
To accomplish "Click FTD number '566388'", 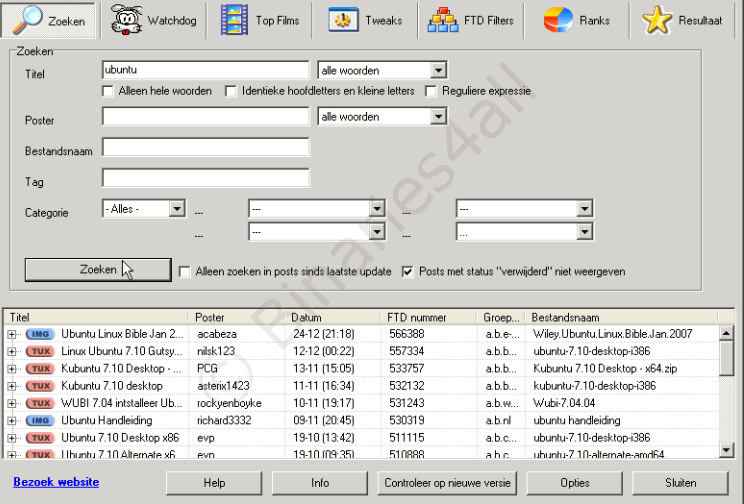I will pyautogui.click(x=407, y=334).
